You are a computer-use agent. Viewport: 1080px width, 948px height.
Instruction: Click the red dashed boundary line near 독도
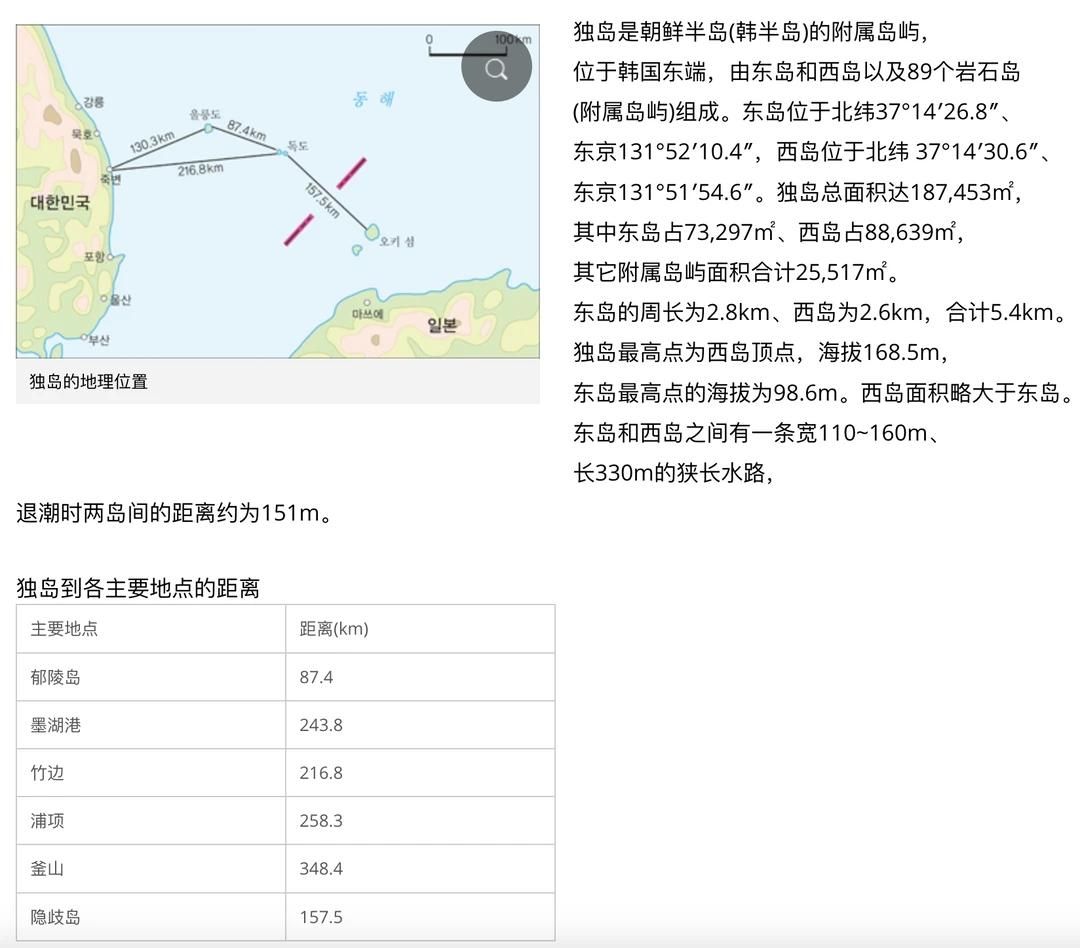pos(351,171)
